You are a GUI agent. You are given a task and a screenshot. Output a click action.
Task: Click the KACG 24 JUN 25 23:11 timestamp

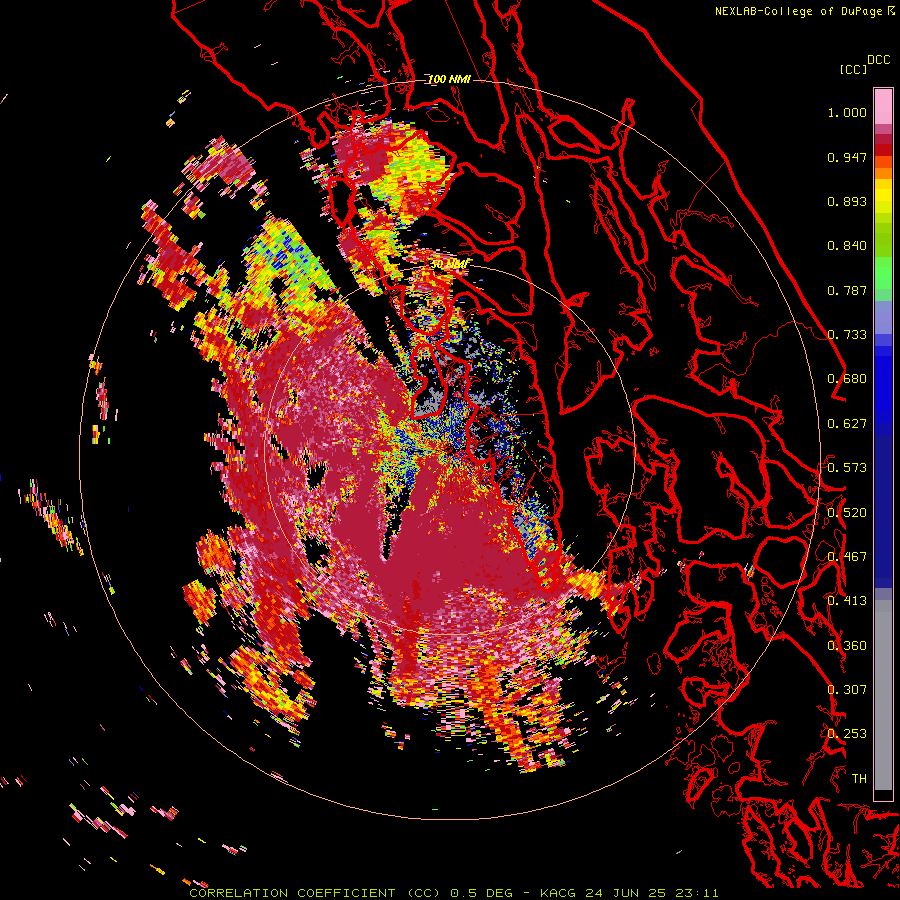[x=629, y=893]
